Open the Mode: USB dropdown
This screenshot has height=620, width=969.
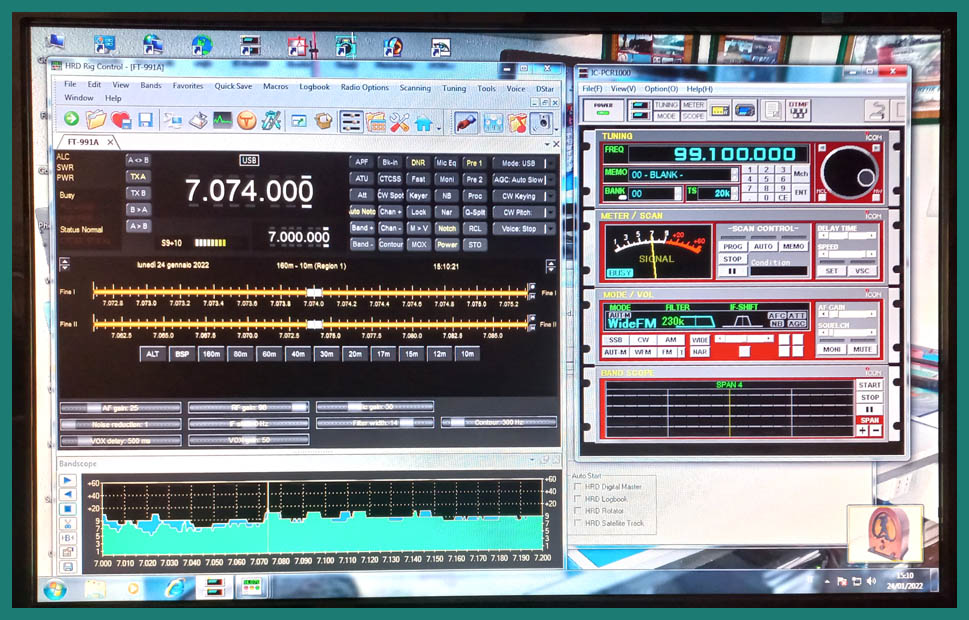pyautogui.click(x=524, y=163)
